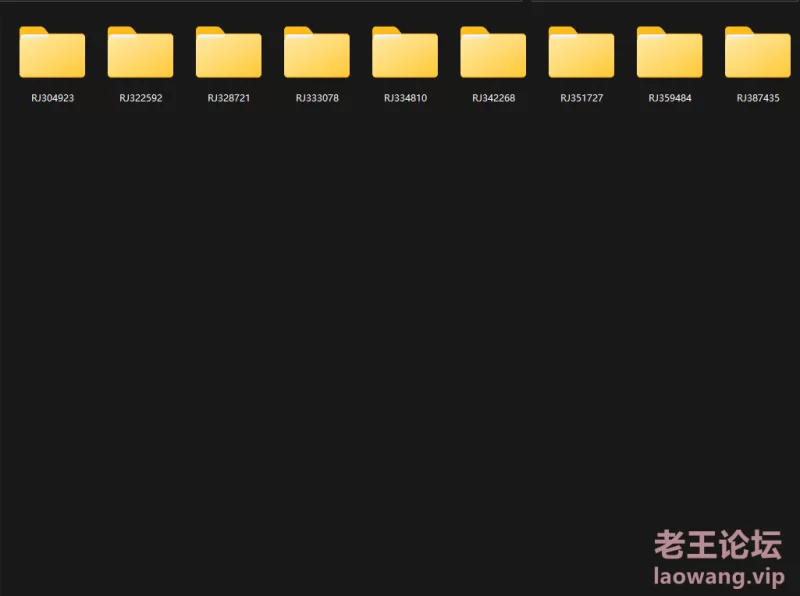
Task: Select the RJ304923 folder icon
Action: (x=52, y=52)
